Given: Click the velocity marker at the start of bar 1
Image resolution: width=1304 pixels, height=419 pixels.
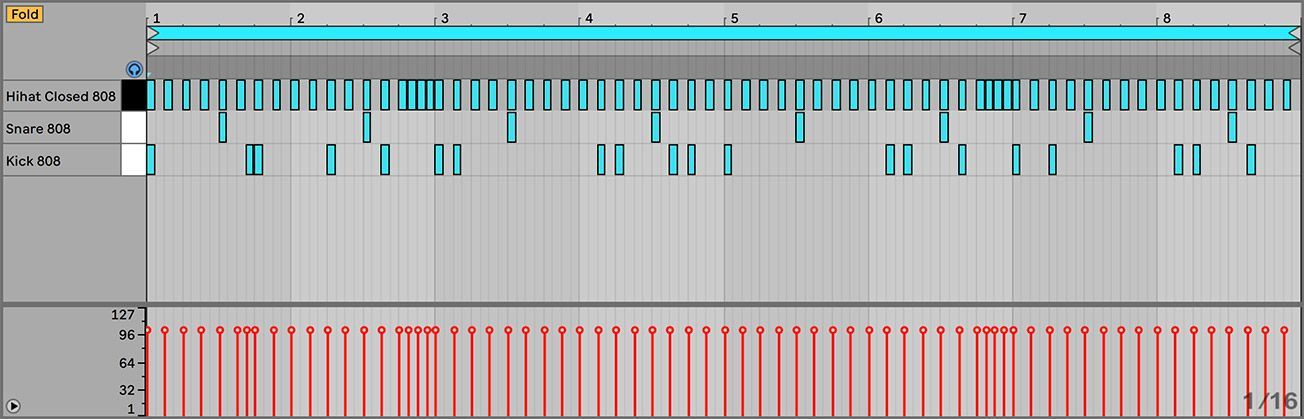Looking at the screenshot, I should (148, 330).
